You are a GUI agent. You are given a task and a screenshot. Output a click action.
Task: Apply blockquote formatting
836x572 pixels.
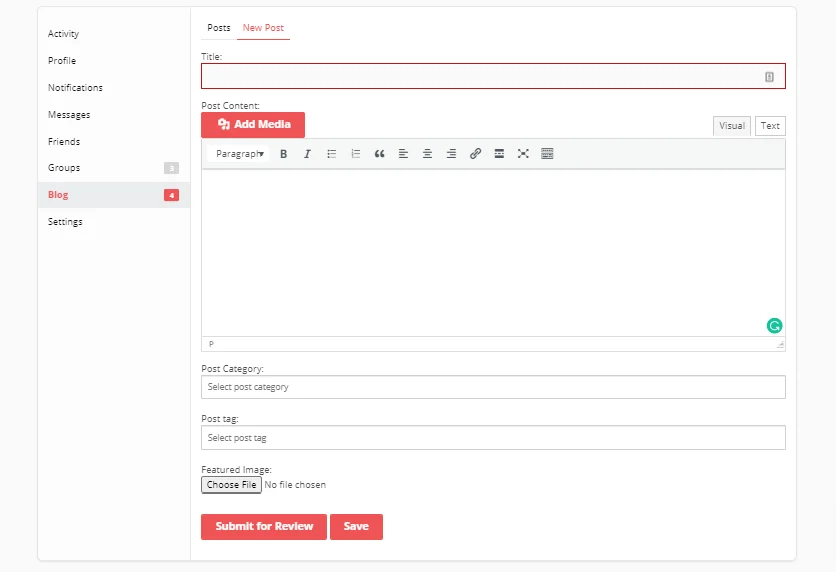click(x=379, y=154)
